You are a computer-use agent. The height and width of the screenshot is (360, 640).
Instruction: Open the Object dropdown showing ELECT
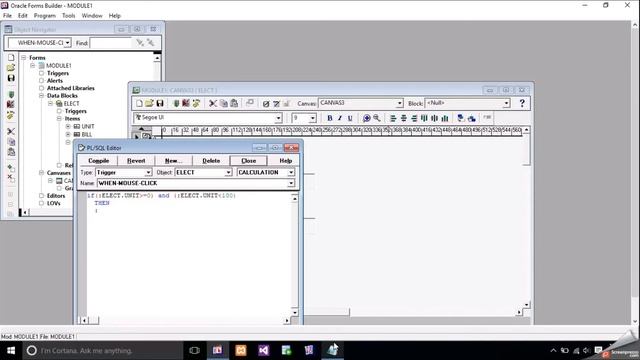tap(228, 173)
